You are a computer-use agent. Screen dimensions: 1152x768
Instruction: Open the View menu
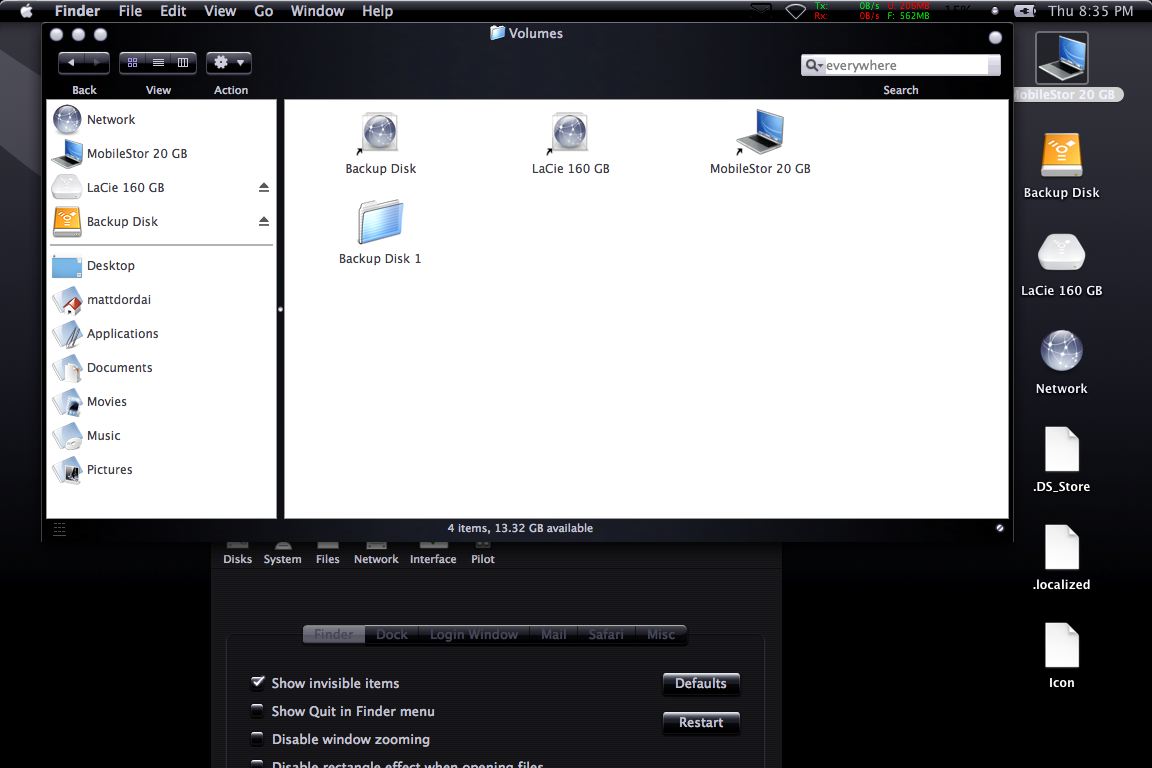220,11
